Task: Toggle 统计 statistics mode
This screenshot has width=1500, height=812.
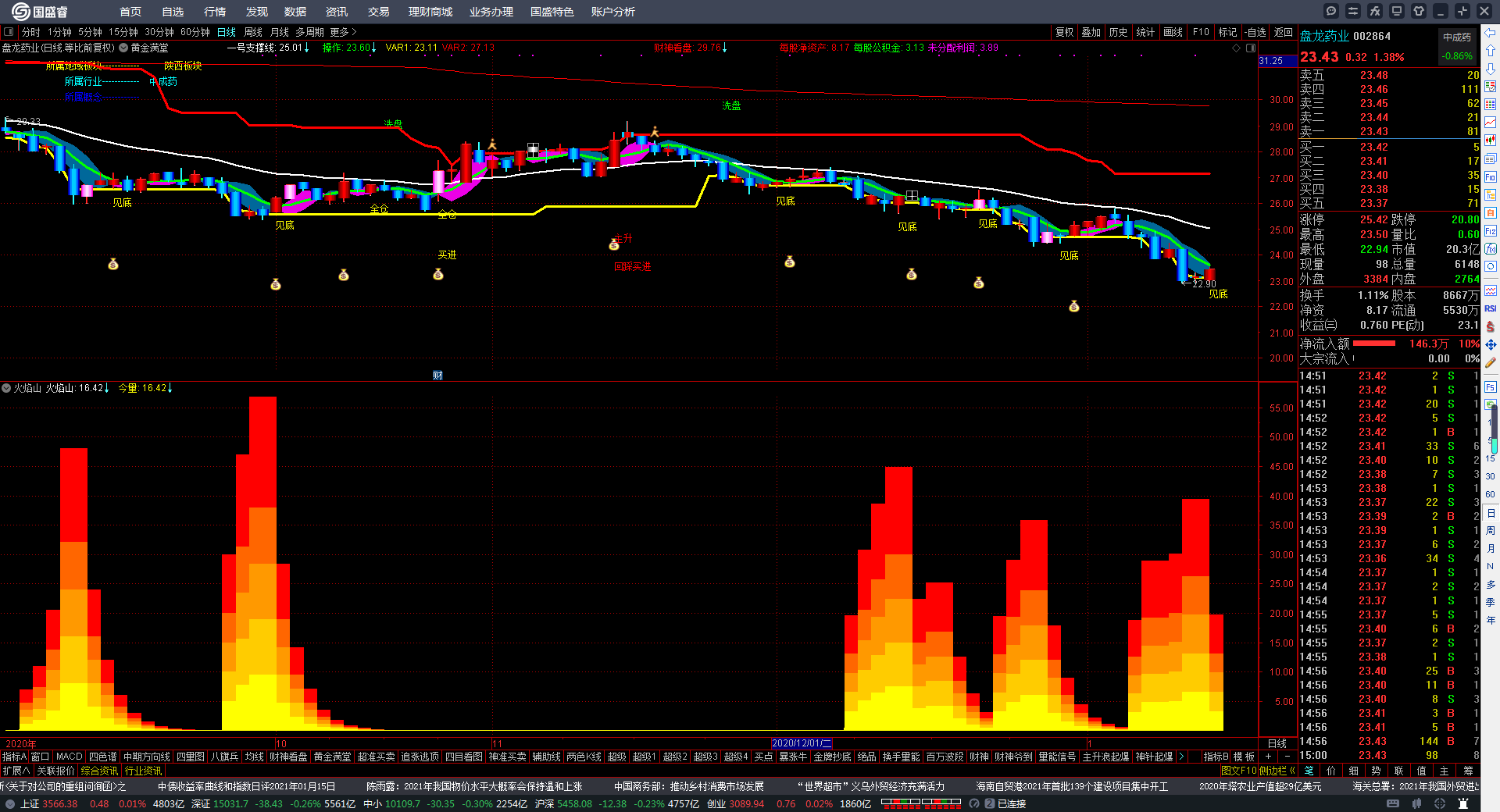Action: (x=1145, y=32)
